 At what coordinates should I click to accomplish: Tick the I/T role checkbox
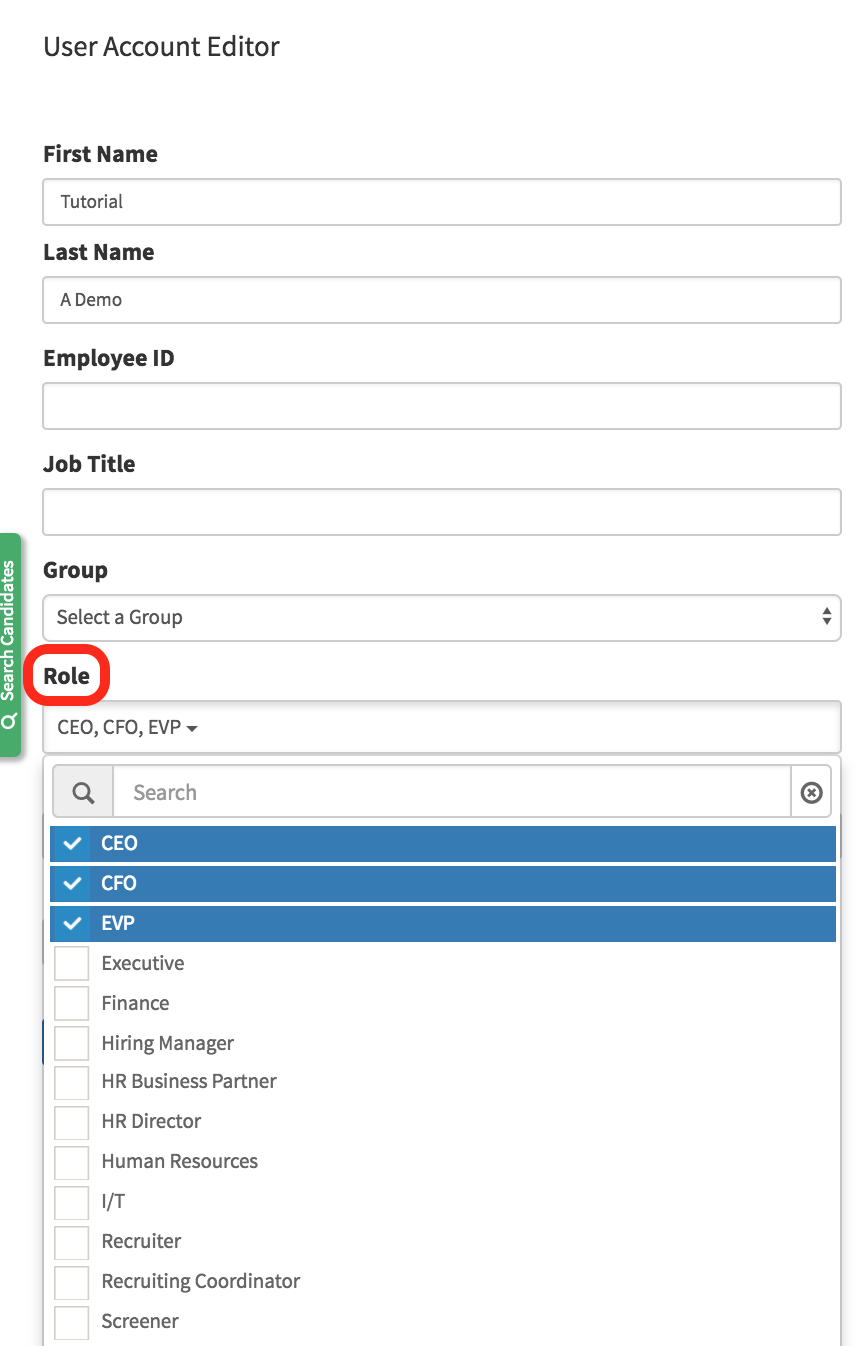(x=72, y=1202)
